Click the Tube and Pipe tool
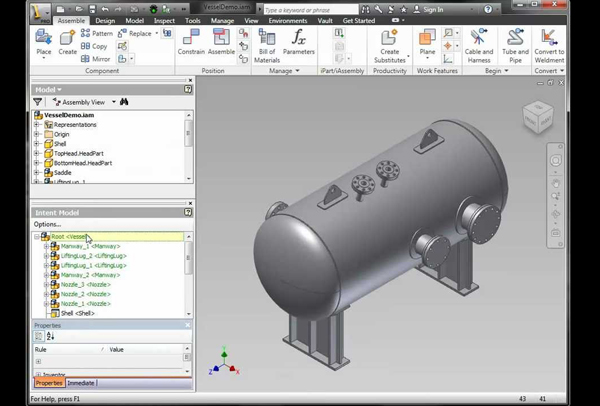 tap(515, 43)
